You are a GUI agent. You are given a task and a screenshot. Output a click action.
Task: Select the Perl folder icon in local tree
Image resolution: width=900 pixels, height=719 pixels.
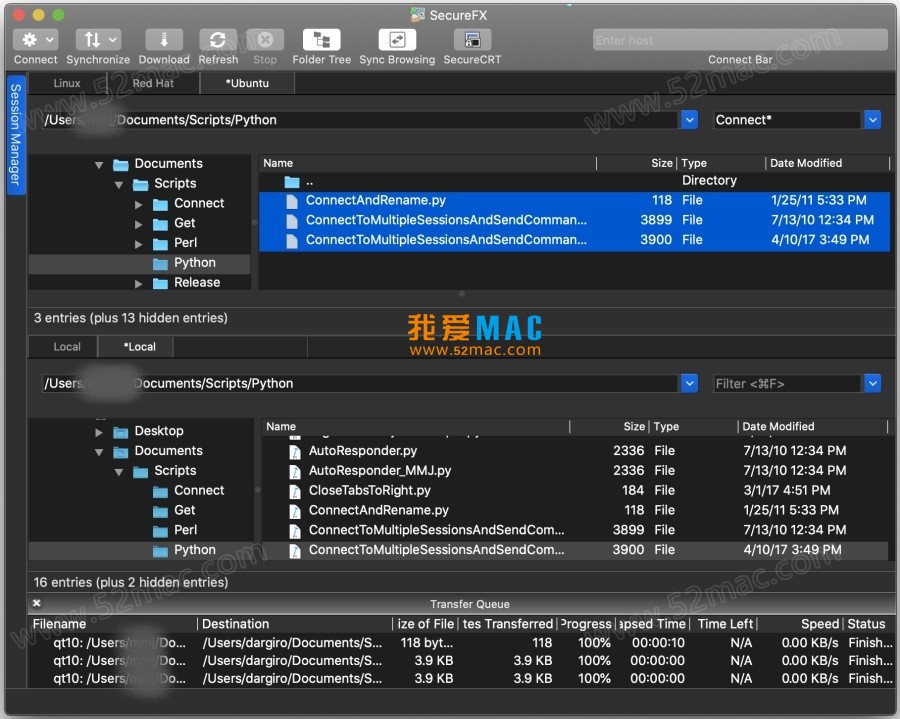161,531
